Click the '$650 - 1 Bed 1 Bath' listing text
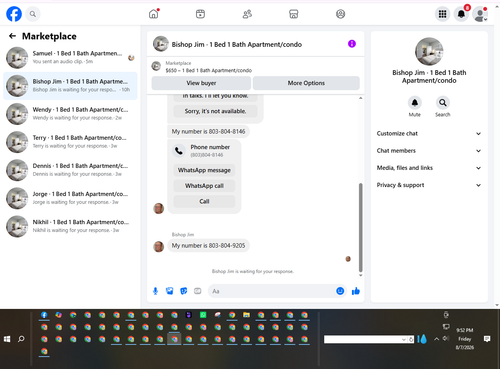The image size is (500, 369). 209,70
